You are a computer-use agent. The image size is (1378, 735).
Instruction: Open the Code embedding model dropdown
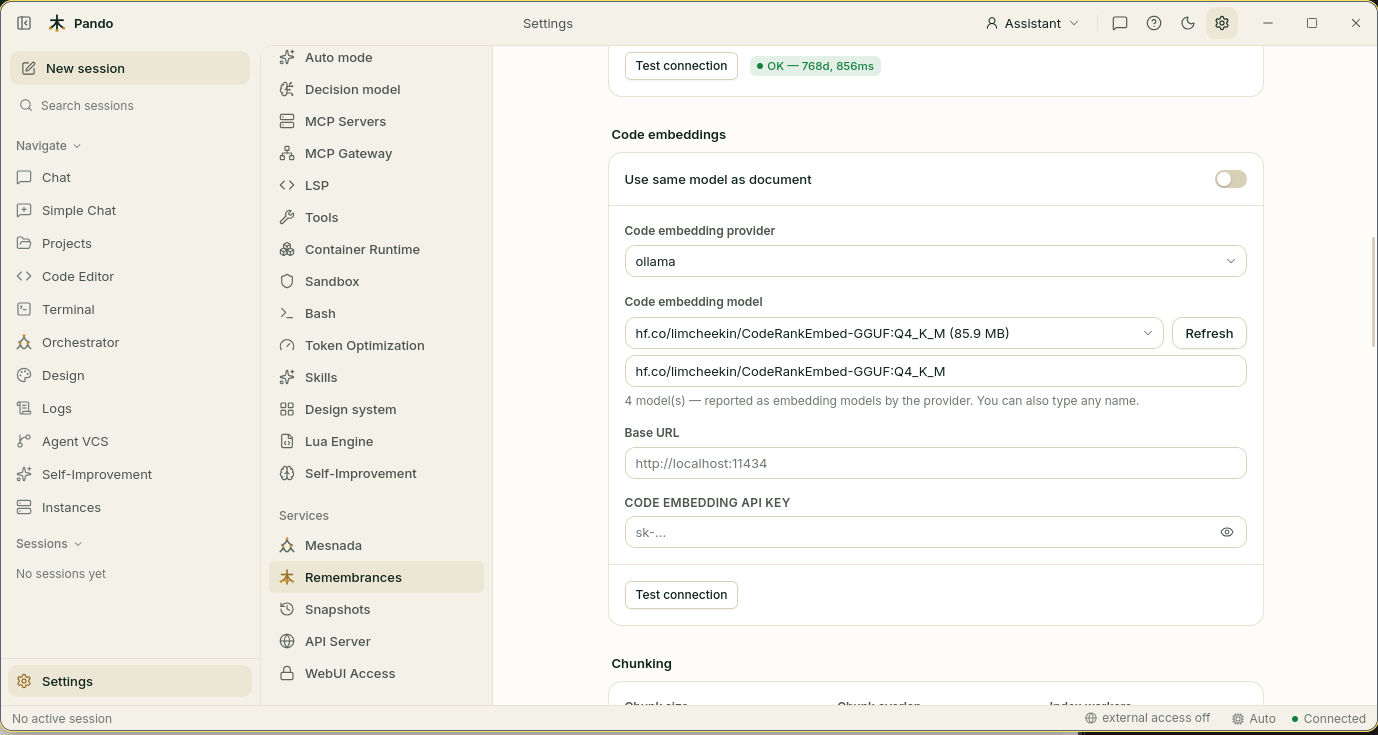coord(894,333)
